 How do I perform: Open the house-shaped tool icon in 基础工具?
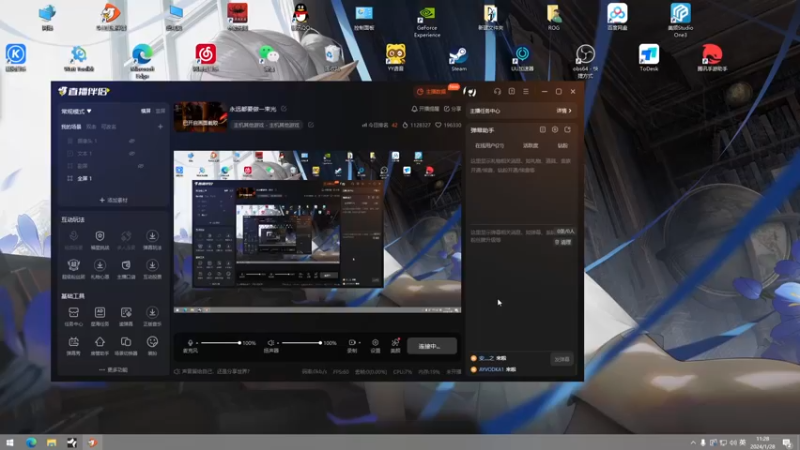(x=99, y=341)
